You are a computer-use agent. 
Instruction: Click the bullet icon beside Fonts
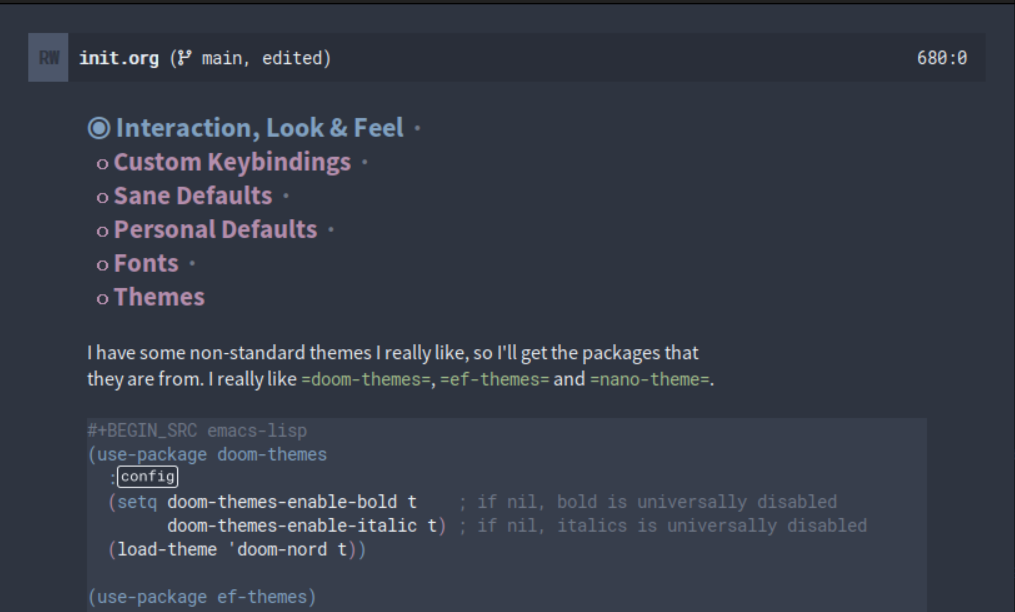tap(103, 263)
